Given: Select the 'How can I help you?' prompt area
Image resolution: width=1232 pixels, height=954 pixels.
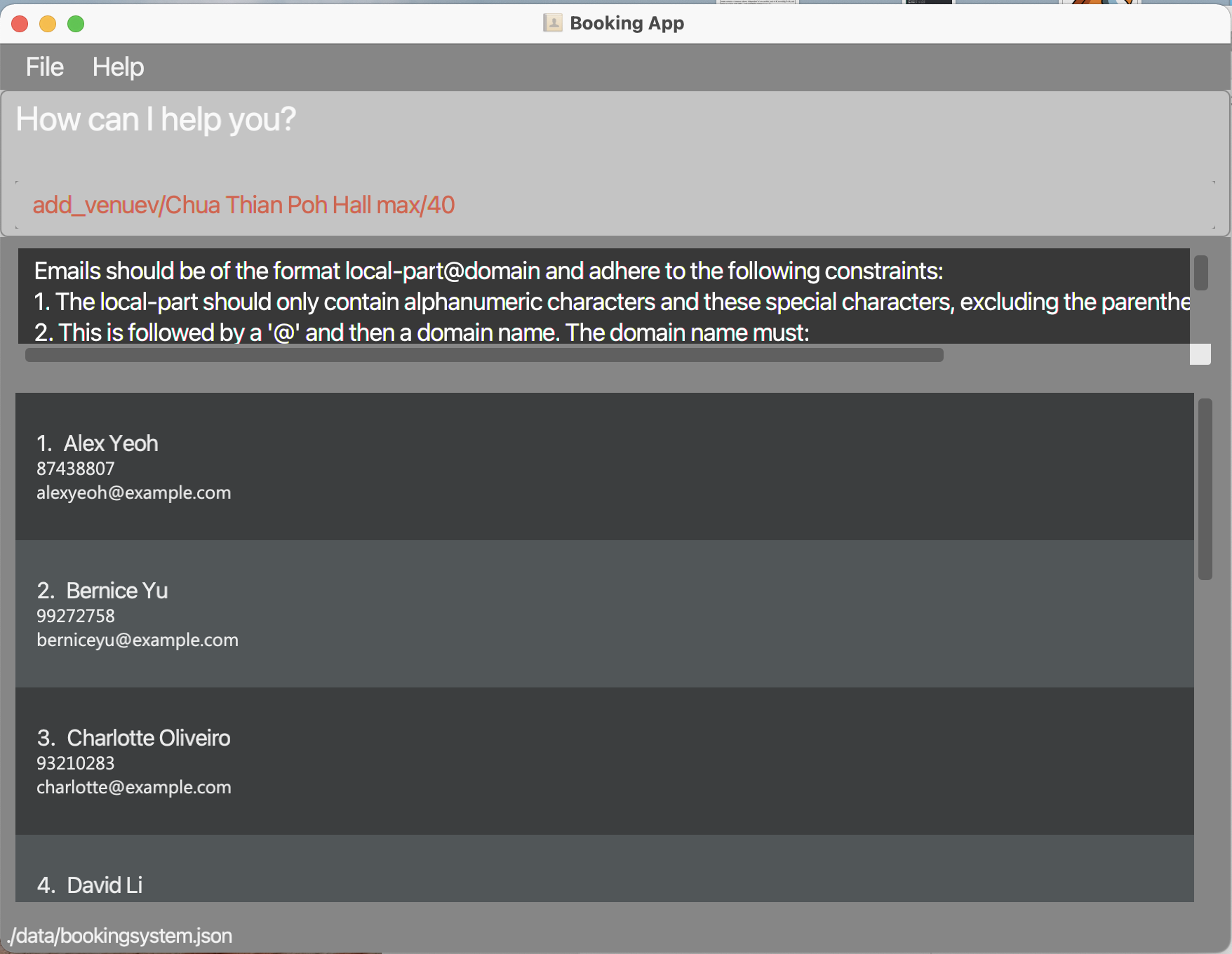Looking at the screenshot, I should pyautogui.click(x=156, y=119).
